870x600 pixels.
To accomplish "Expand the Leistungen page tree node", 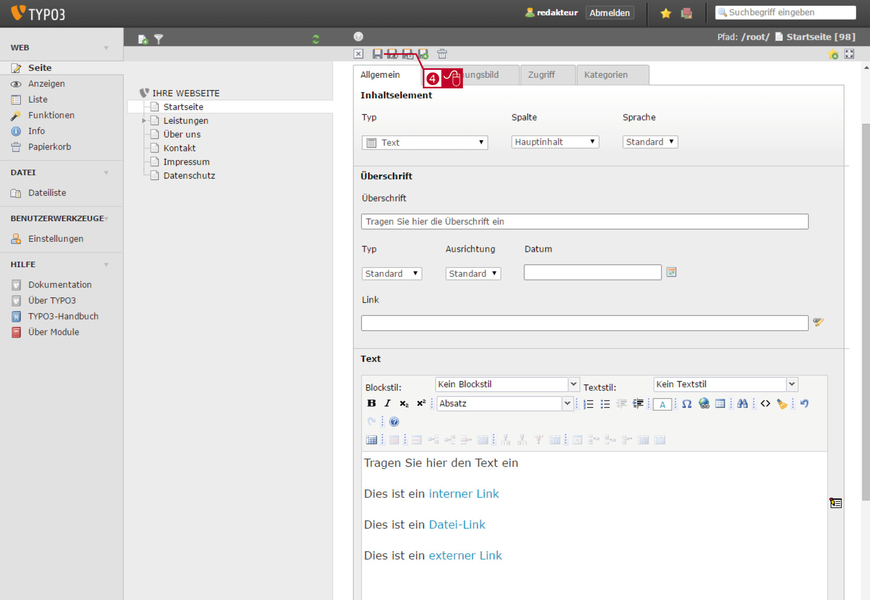I will click(144, 120).
